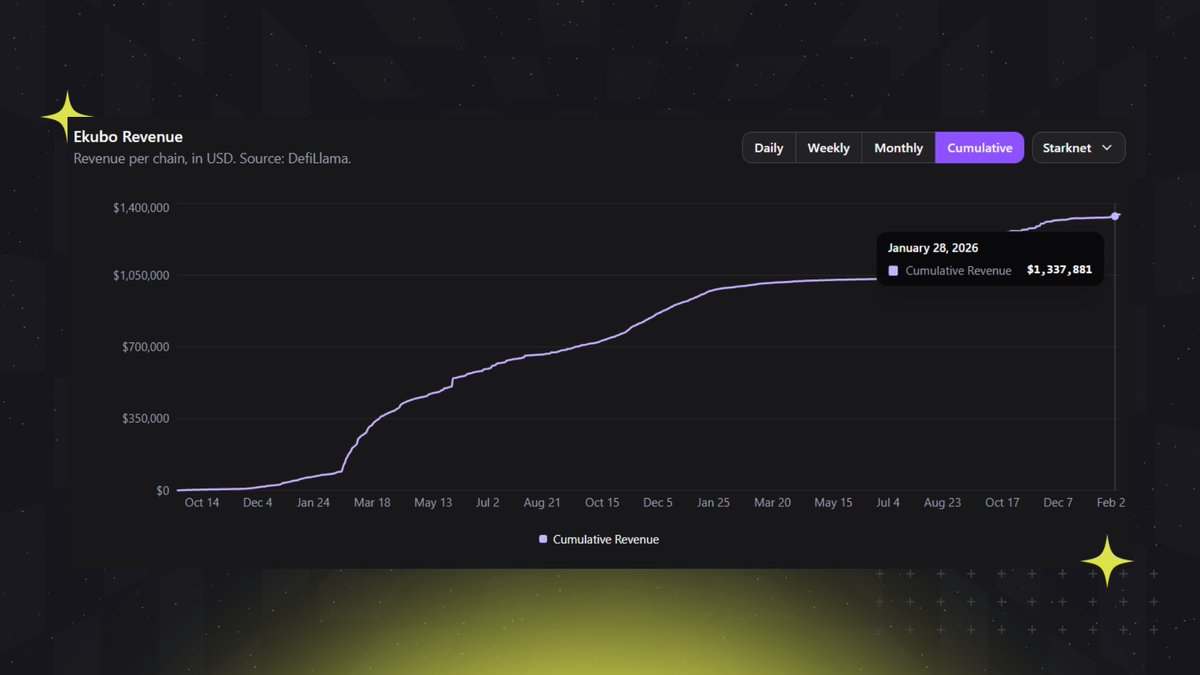Click the Dec 7 x-axis label

click(1057, 503)
